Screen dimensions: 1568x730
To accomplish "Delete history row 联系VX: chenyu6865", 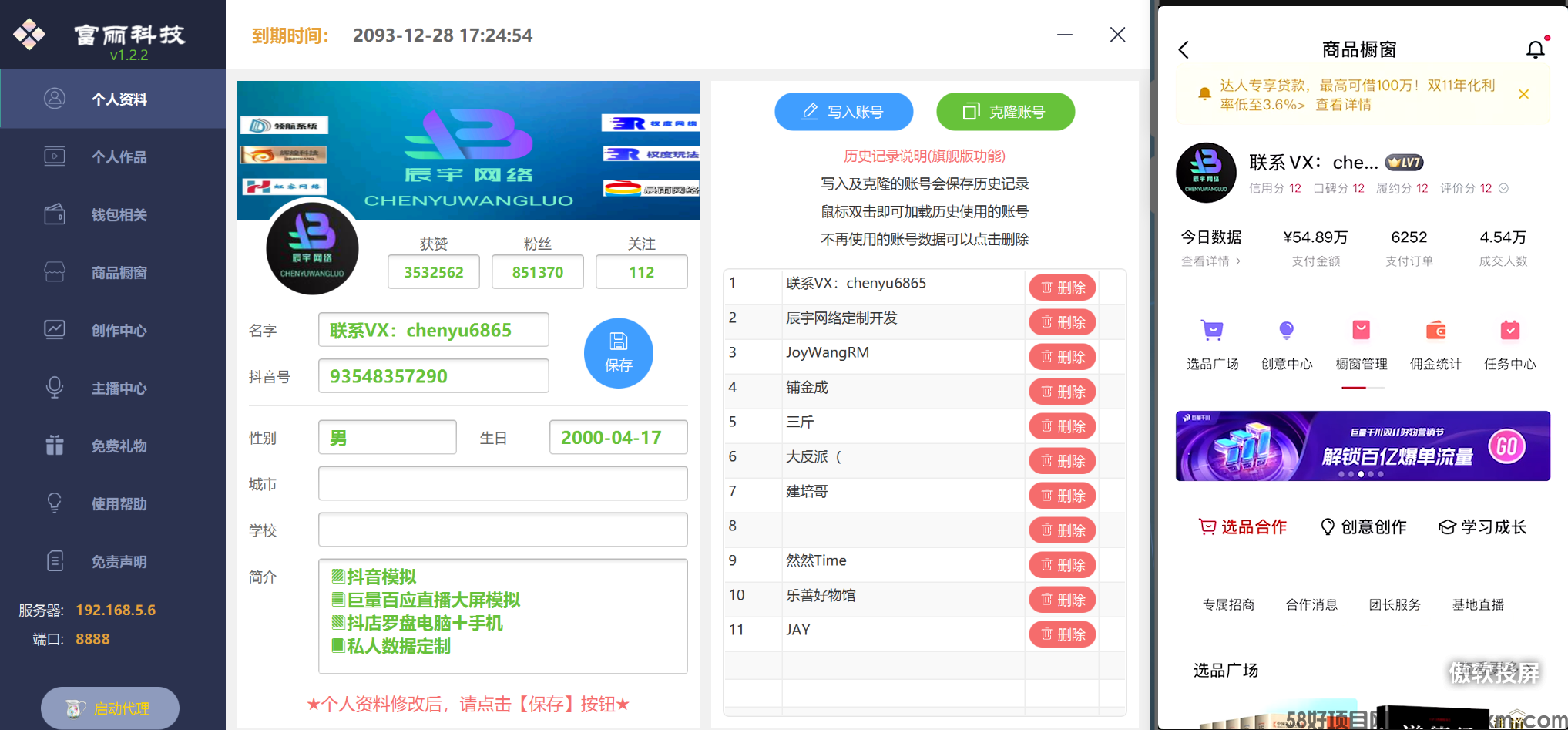I will coord(1063,288).
